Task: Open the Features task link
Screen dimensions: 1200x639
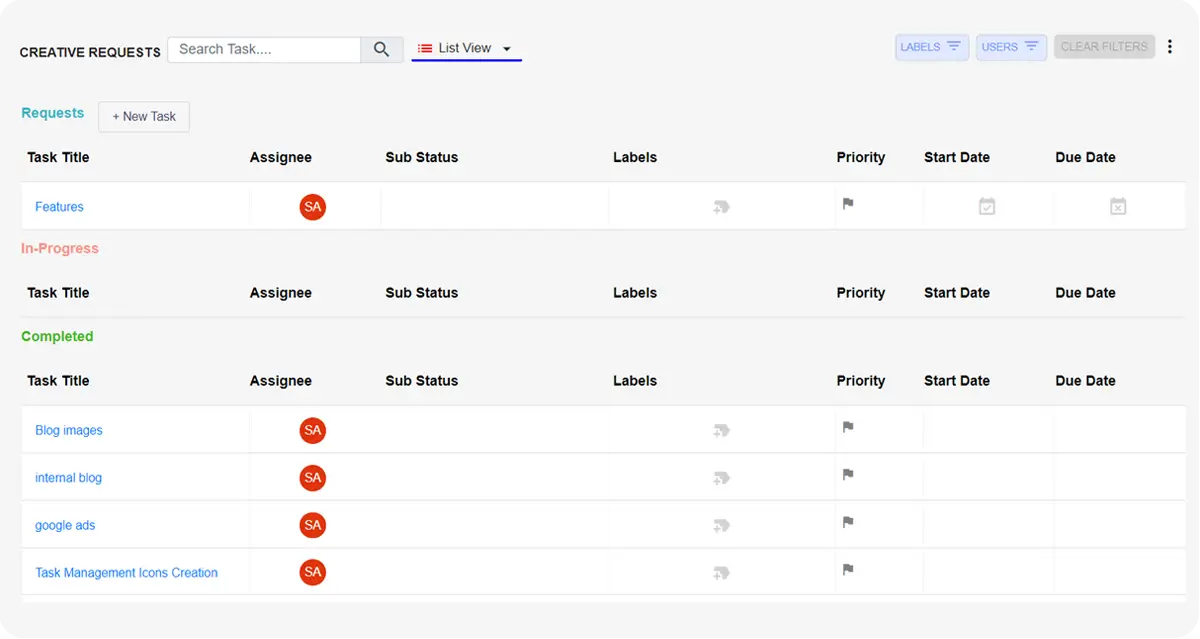Action: [x=59, y=206]
